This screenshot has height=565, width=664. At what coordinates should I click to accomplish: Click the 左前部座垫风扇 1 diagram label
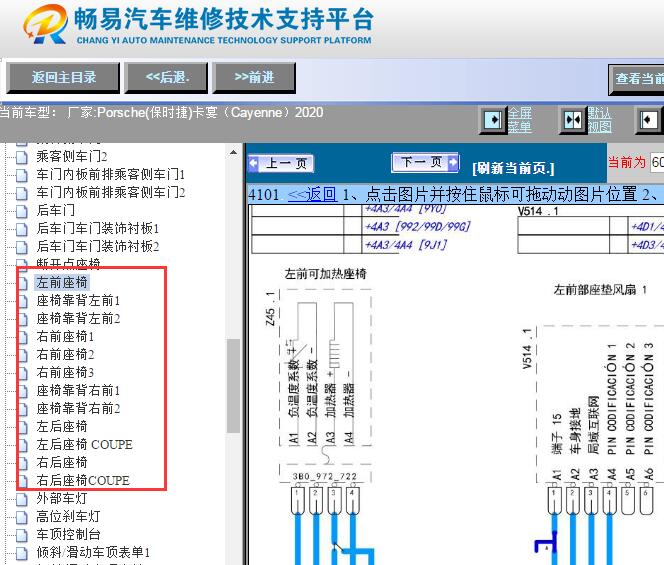click(x=600, y=290)
